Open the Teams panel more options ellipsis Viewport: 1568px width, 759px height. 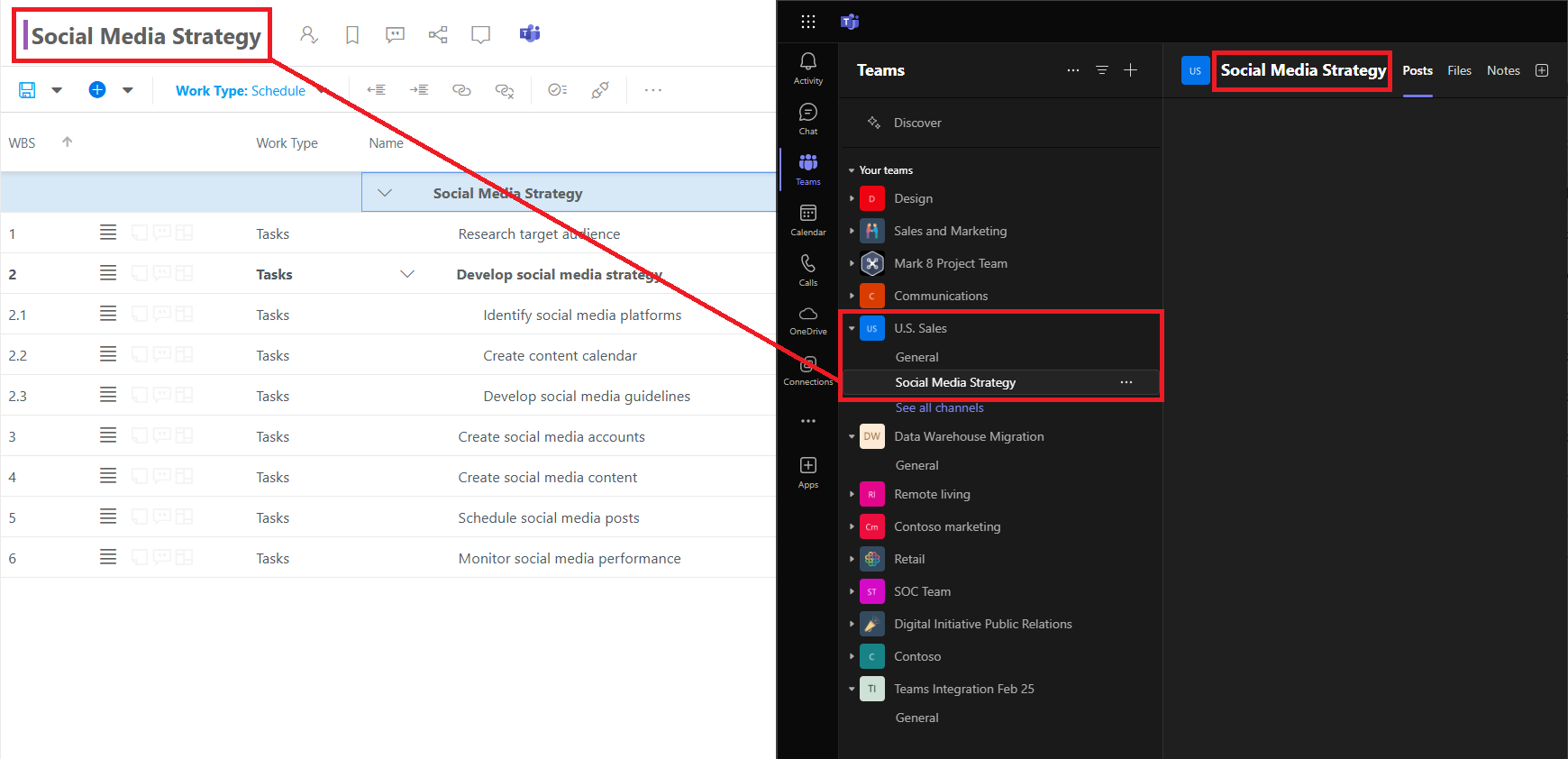[1072, 70]
